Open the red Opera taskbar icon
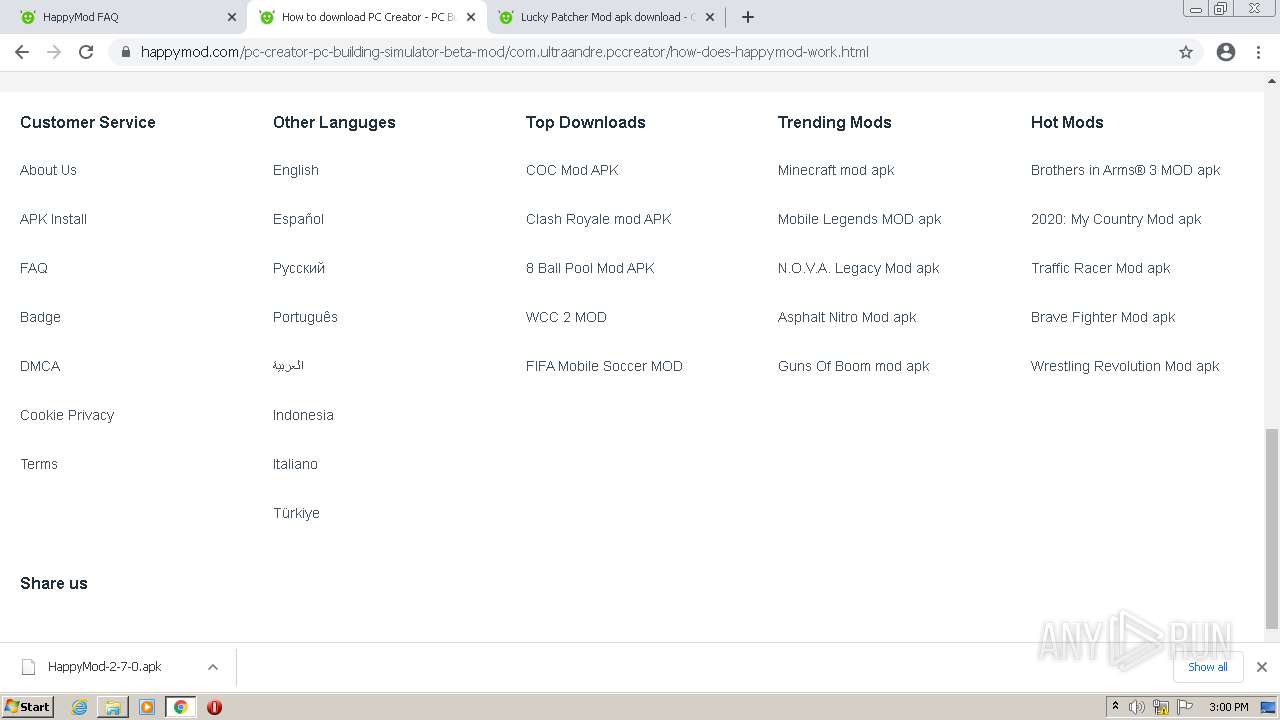The image size is (1280, 720). (x=214, y=707)
